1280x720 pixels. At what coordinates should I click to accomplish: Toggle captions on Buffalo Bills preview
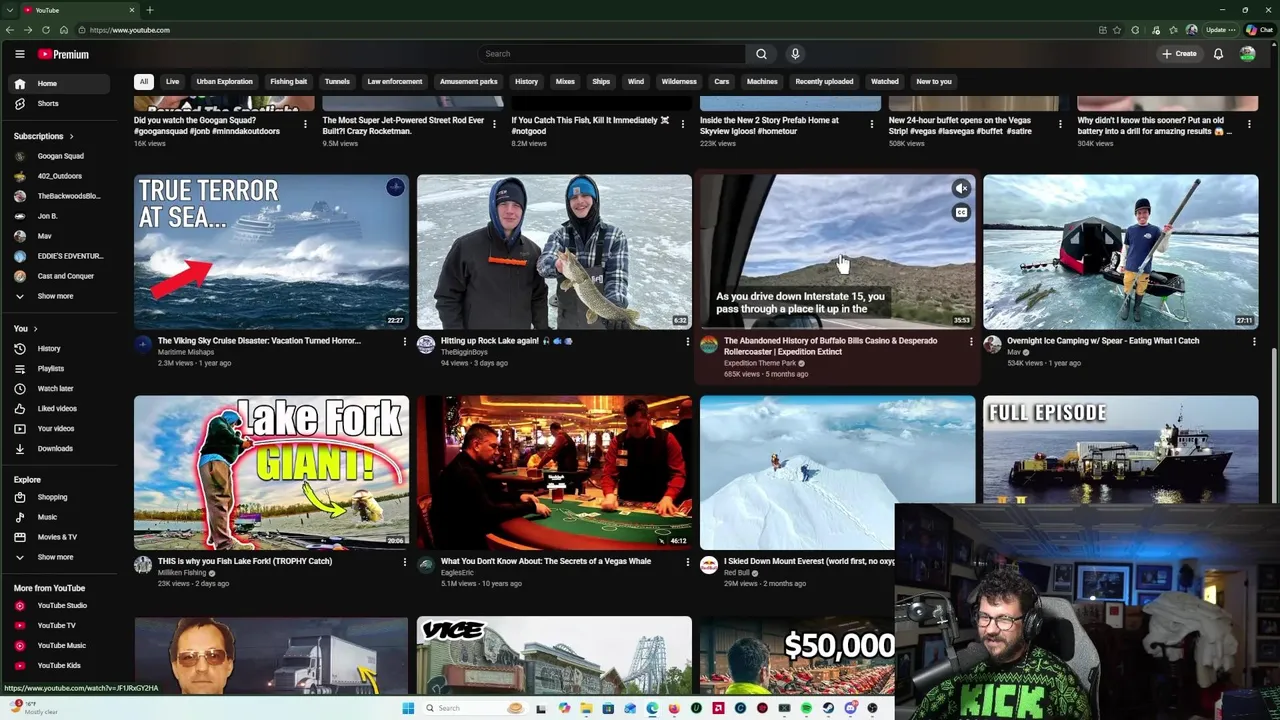coord(961,212)
